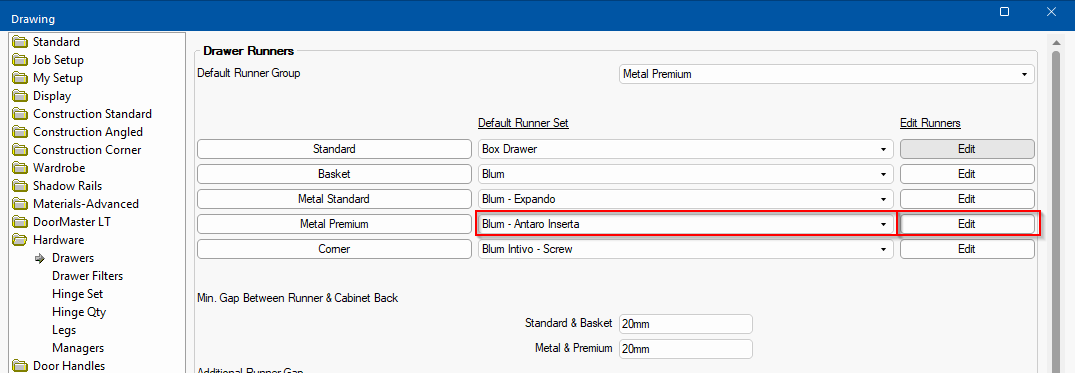
Task: Open the Default Runner Group dropdown
Action: [827, 74]
